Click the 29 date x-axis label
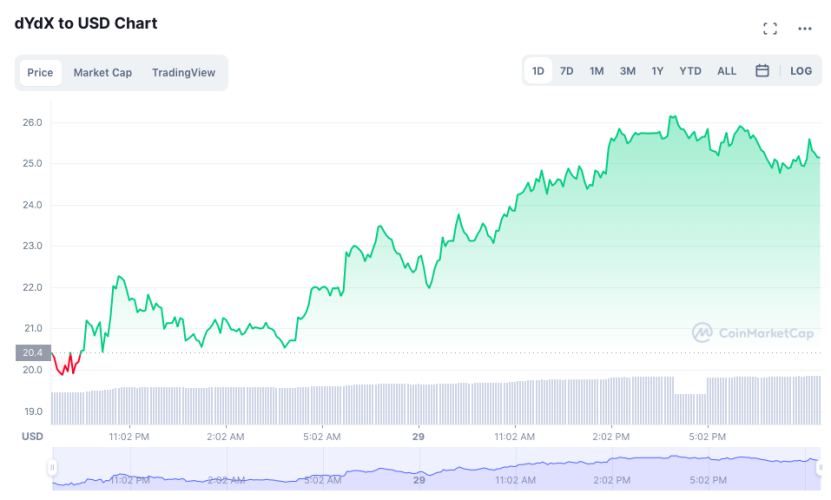 (x=418, y=437)
